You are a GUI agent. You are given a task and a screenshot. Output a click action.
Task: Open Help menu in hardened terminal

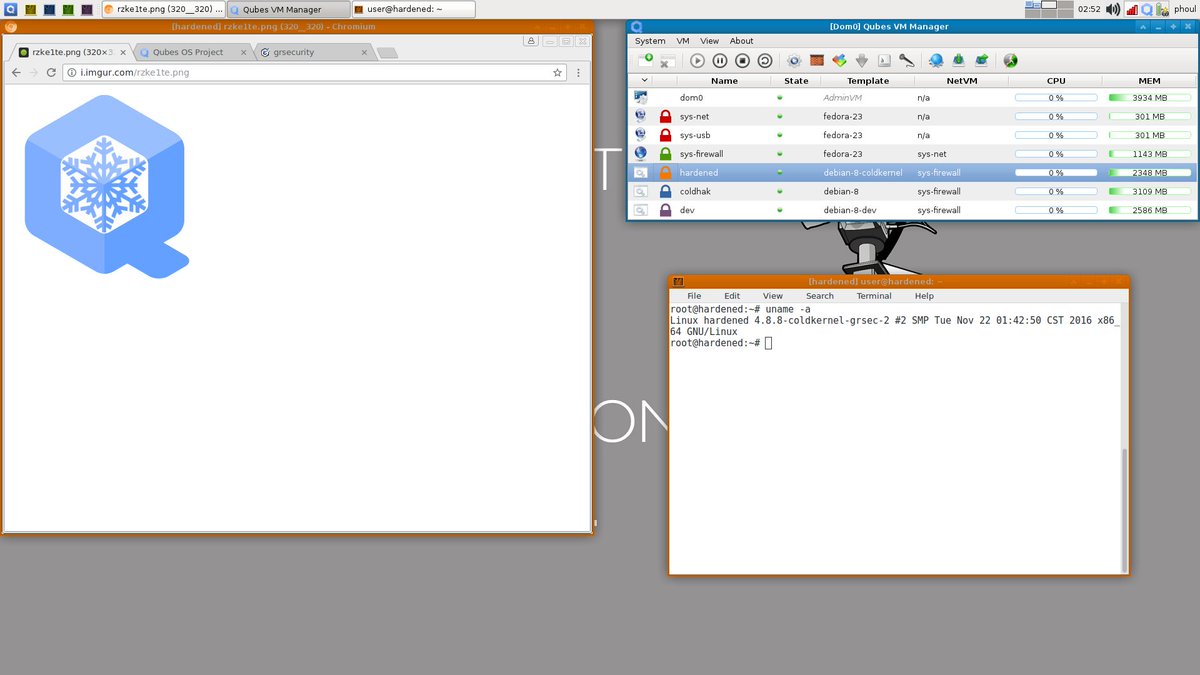pos(924,296)
